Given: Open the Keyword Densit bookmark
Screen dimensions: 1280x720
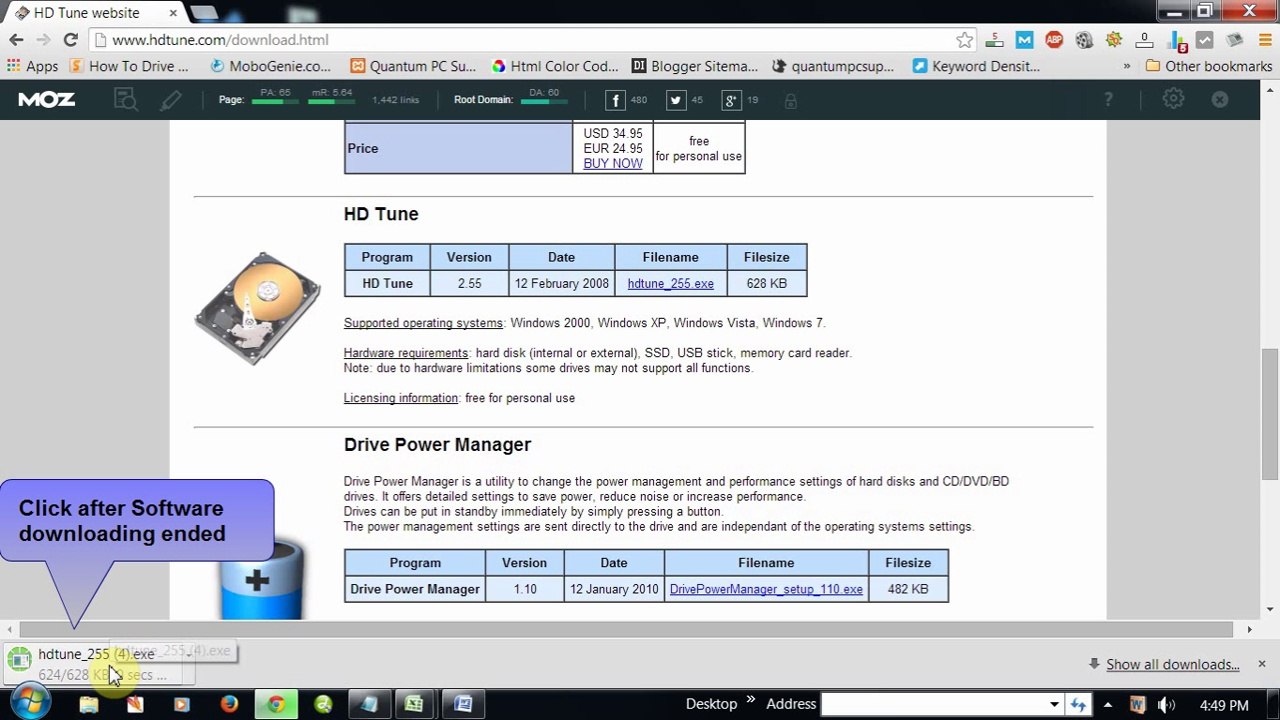Looking at the screenshot, I should 976,66.
